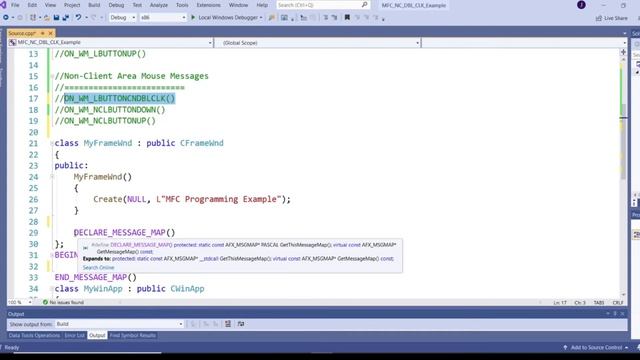Viewport: 640px width, 360px height.
Task: Switch to the Find Symbol Results tab
Action: [133, 336]
